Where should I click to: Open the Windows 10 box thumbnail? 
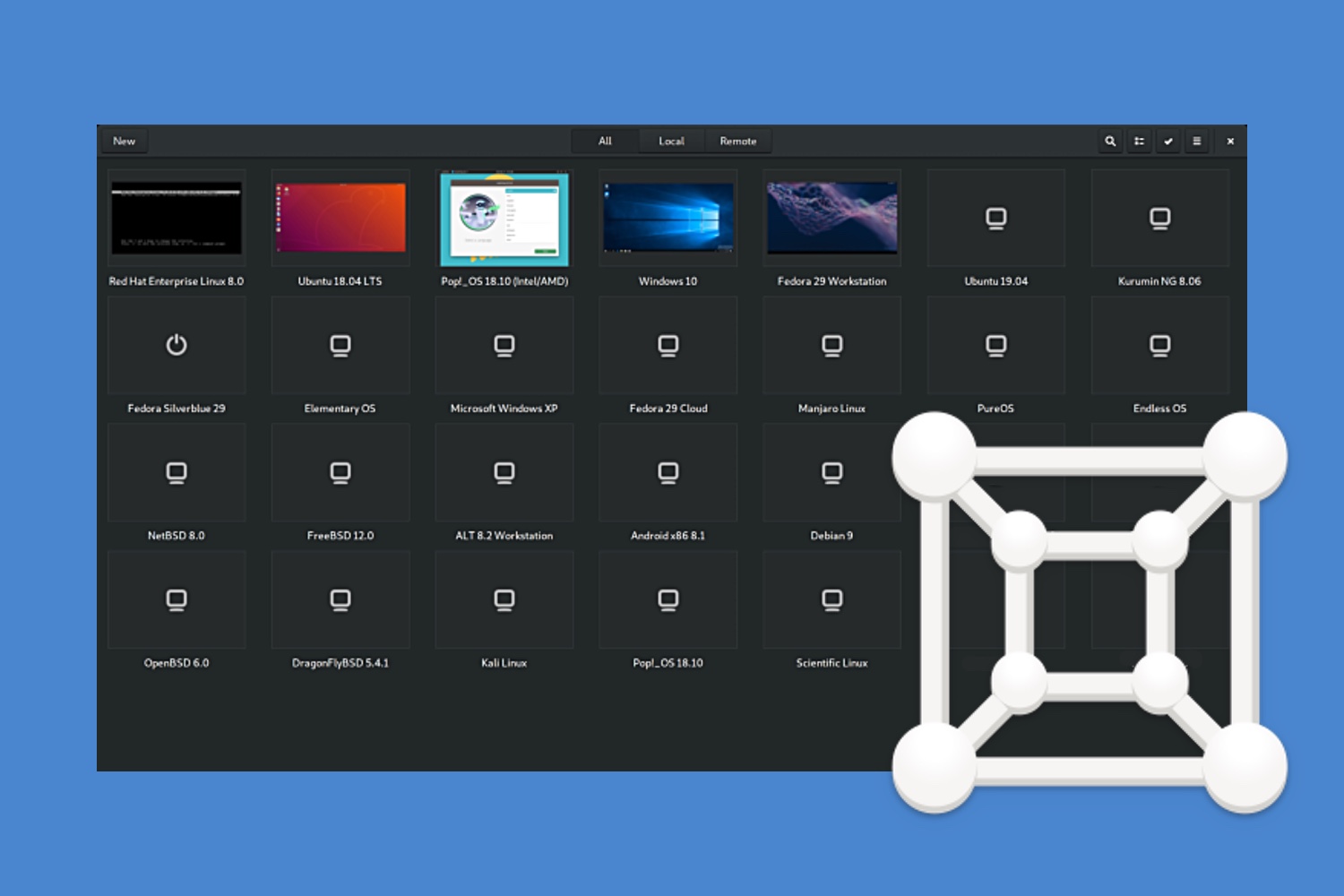click(668, 218)
